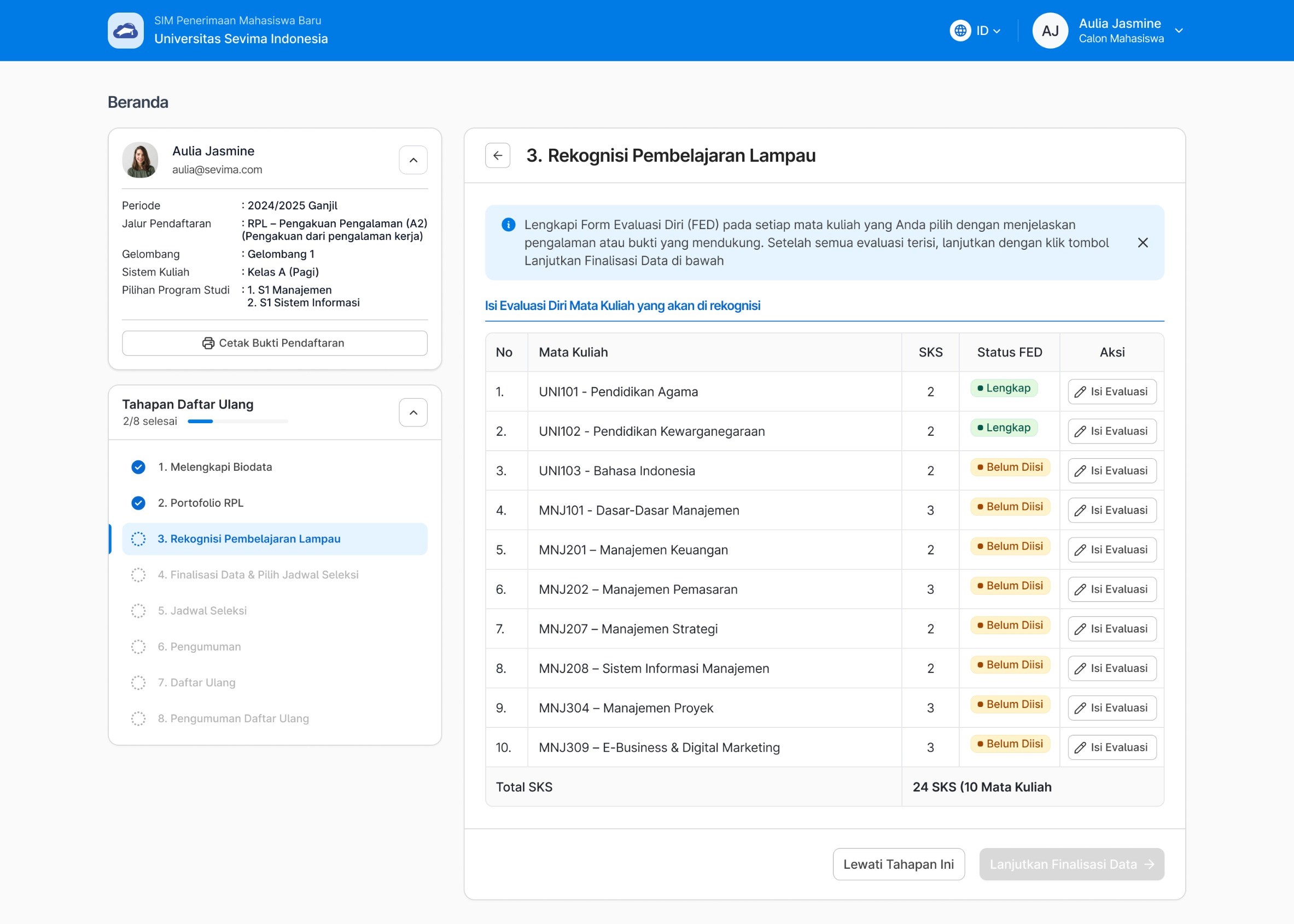Screen dimensions: 1294x924
Task: Select step 3 Rekognisi Pembelajaran Lampau
Action: pos(249,539)
